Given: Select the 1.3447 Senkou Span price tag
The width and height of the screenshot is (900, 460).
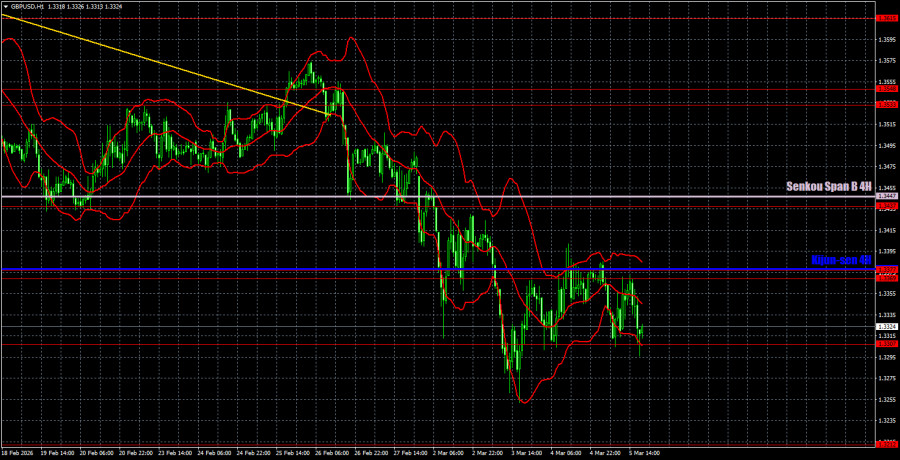Looking at the screenshot, I should [888, 196].
